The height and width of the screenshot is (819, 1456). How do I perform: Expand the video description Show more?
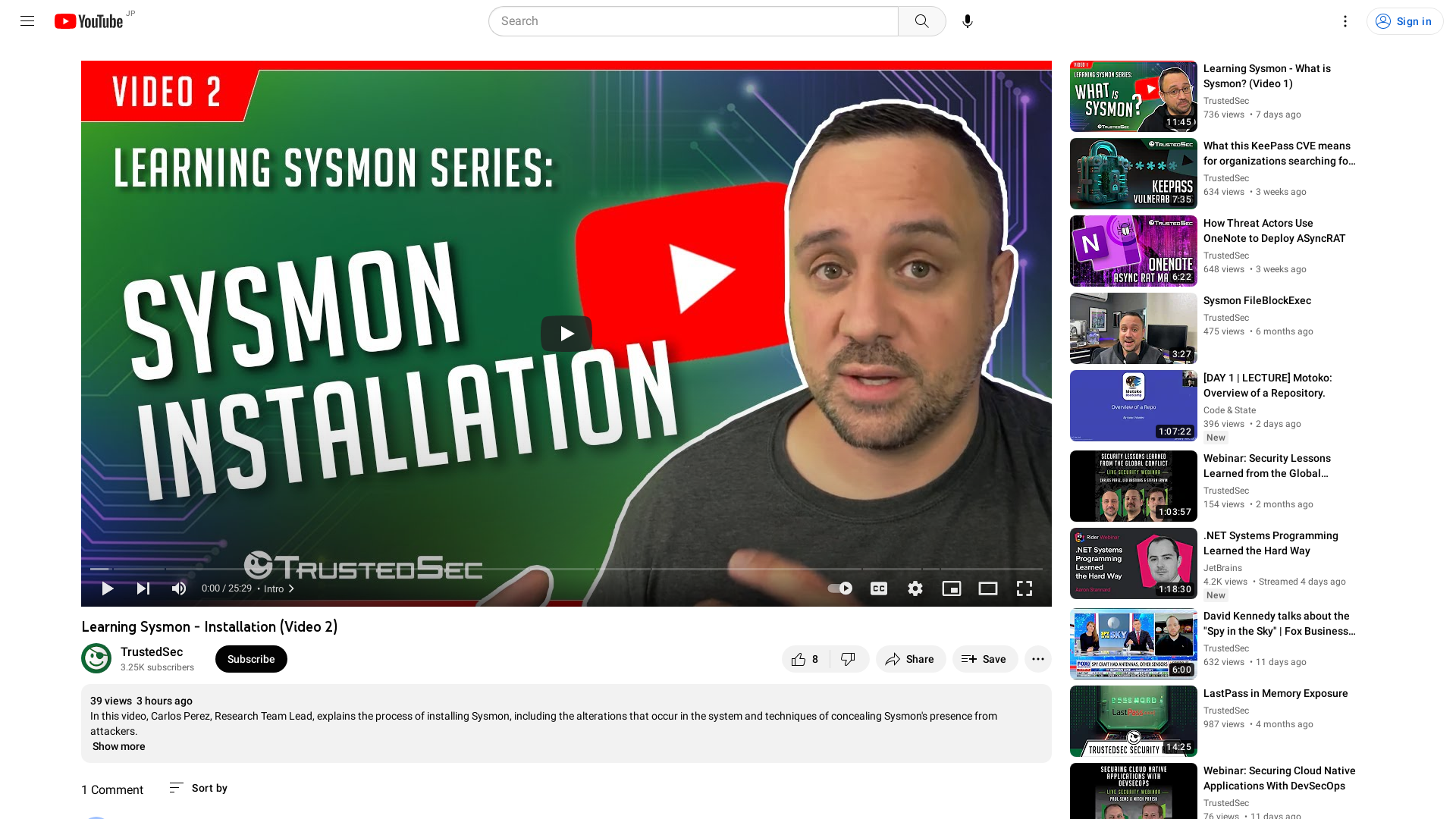pos(119,746)
